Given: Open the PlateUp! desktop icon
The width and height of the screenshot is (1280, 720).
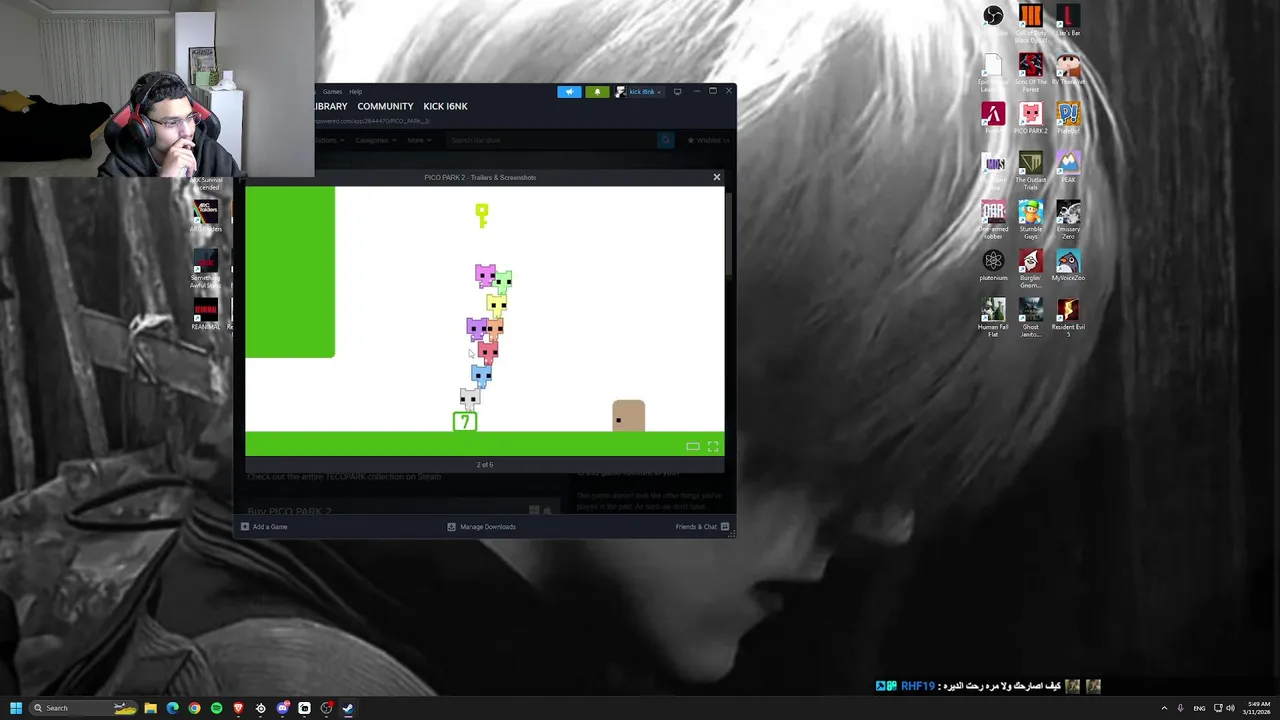Looking at the screenshot, I should click(1068, 118).
